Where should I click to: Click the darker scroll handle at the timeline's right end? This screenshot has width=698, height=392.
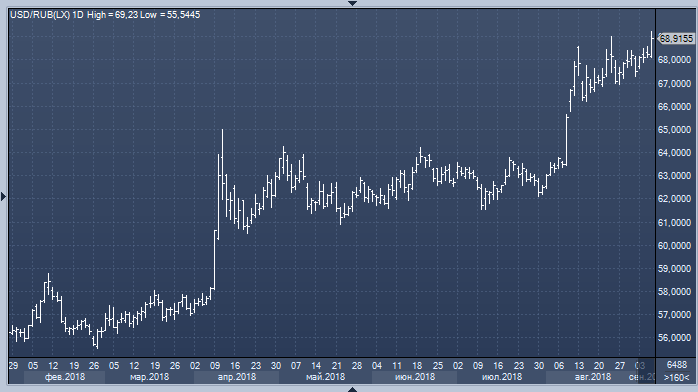(647, 371)
